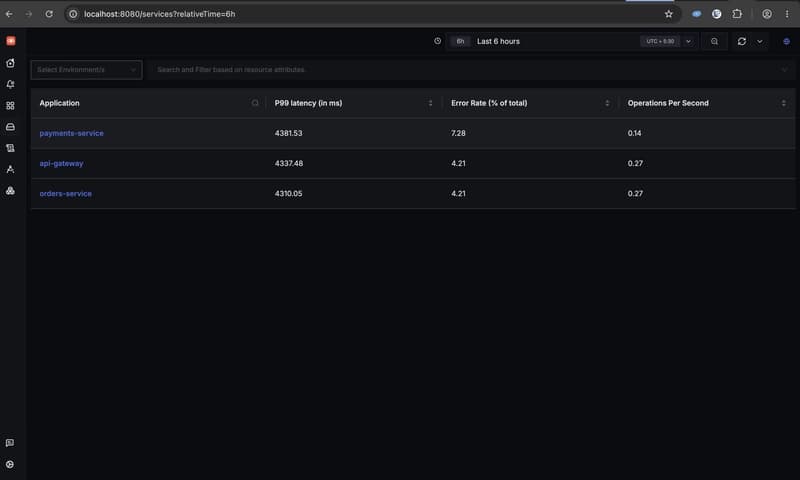Open the payments-service link
Screen dimensions: 800x480
(x=71, y=133)
